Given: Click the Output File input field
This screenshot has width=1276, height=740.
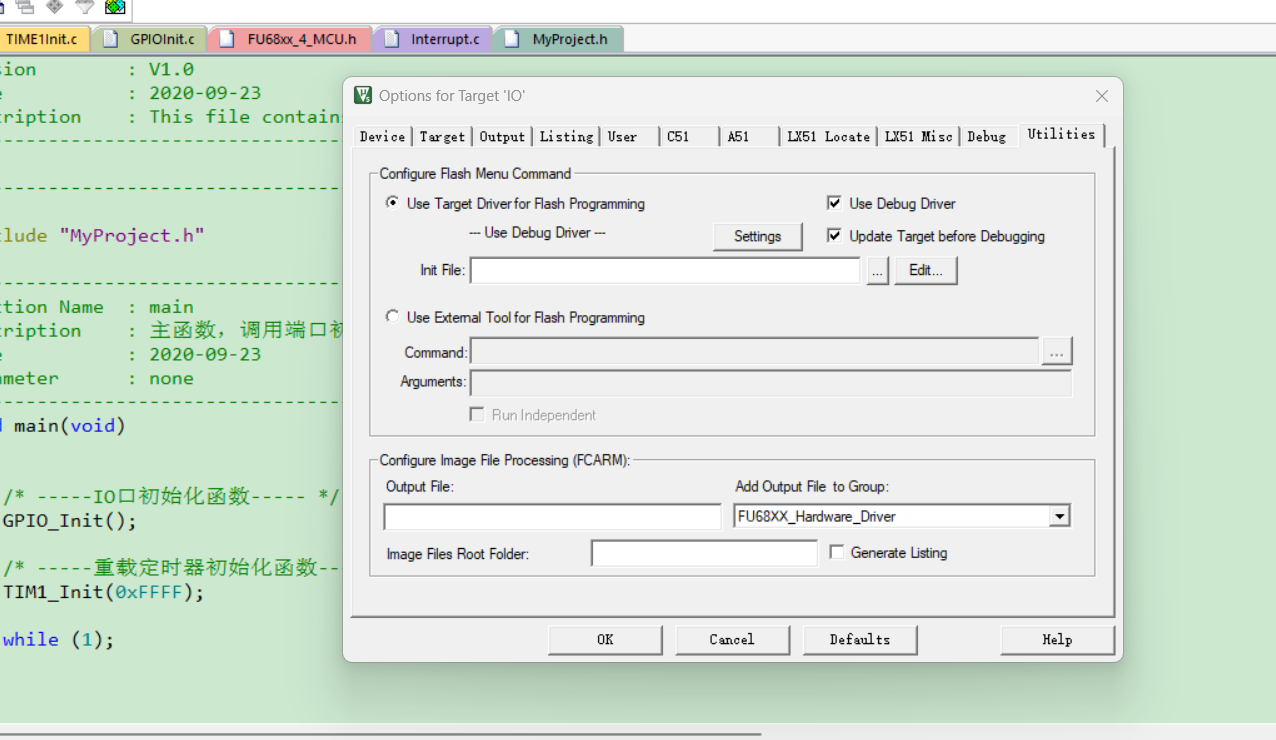Looking at the screenshot, I should 552,517.
